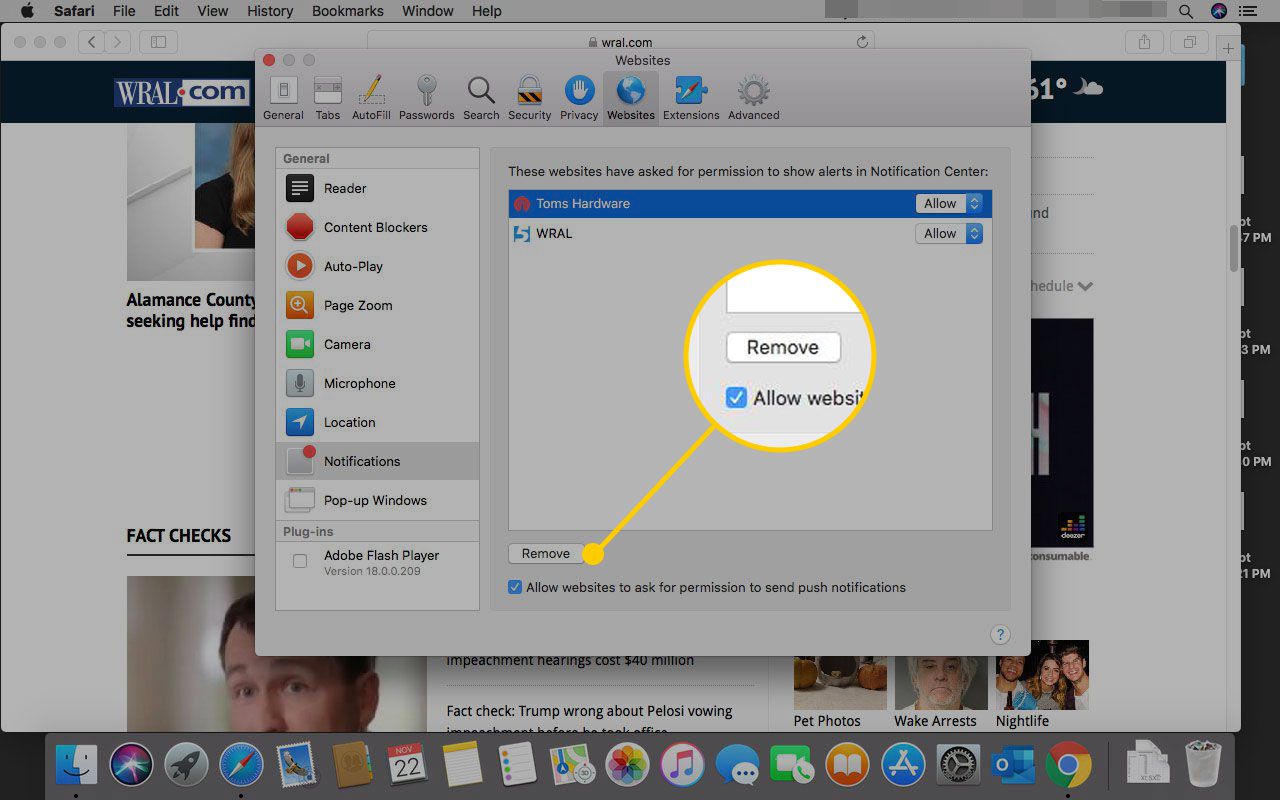Image resolution: width=1280 pixels, height=800 pixels.
Task: Select Auto-Play in the sidebar
Action: pos(377,266)
